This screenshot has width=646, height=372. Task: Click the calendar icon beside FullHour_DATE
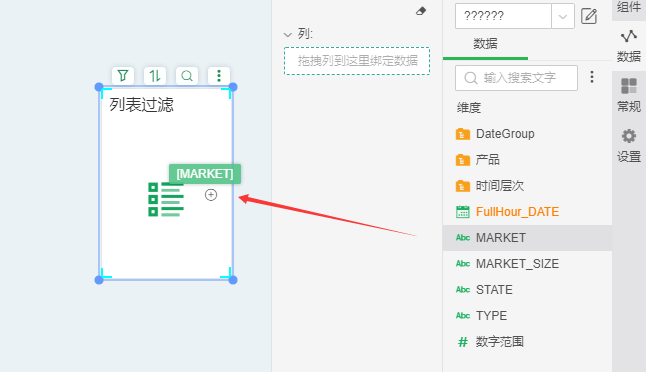[x=463, y=212]
